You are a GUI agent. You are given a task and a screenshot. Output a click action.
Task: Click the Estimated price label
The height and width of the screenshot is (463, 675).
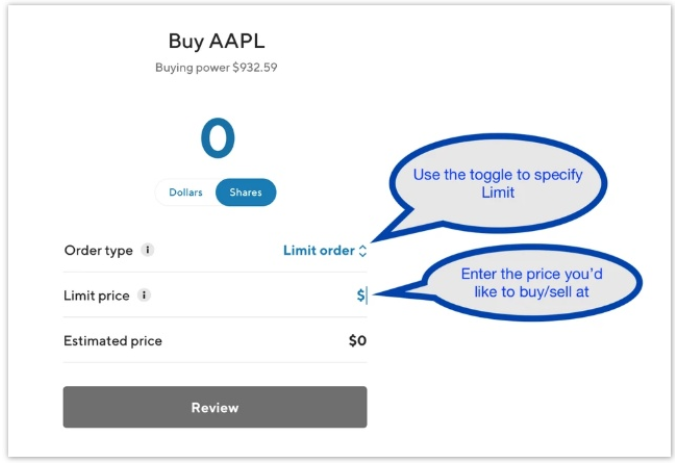112,341
